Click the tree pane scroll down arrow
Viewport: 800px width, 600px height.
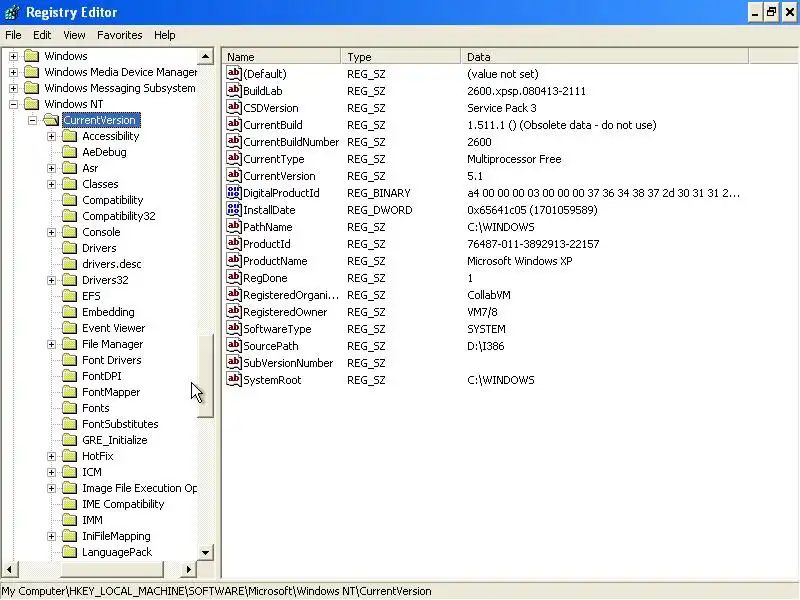[x=205, y=552]
